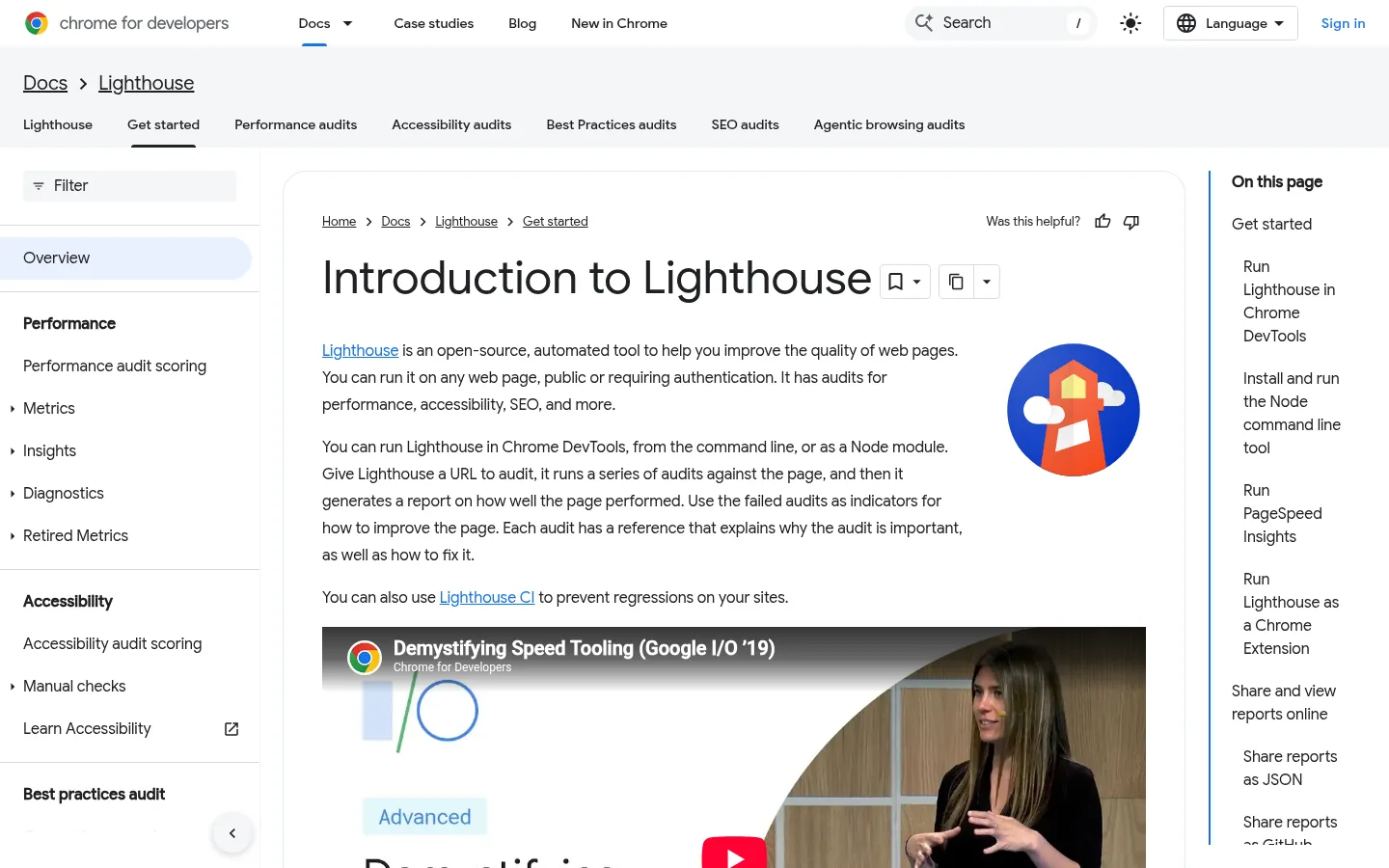
Task: Click the Lighthouse link in the heading breadcrumb
Action: click(147, 83)
